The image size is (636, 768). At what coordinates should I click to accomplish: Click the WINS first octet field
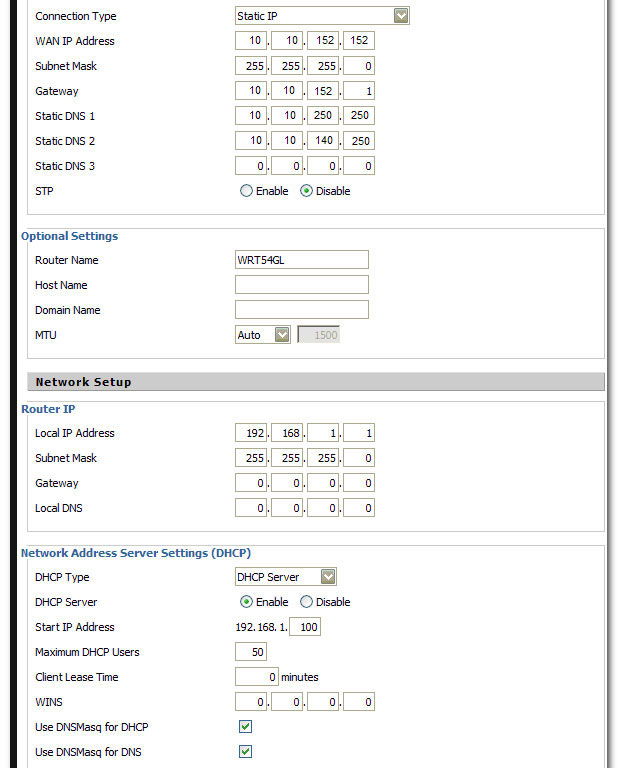[251, 702]
